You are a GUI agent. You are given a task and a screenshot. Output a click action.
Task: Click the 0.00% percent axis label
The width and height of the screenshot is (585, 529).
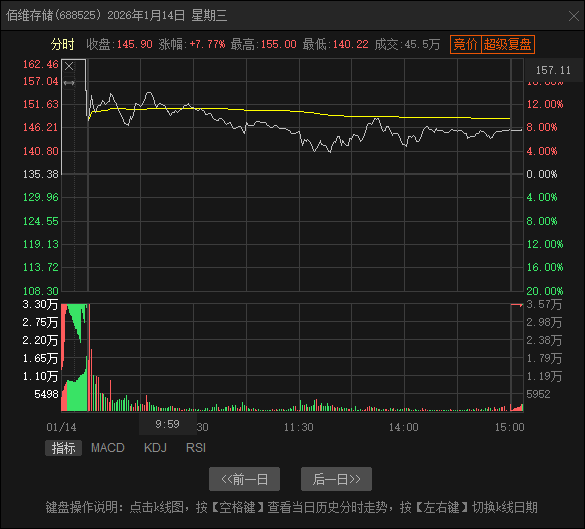point(542,174)
